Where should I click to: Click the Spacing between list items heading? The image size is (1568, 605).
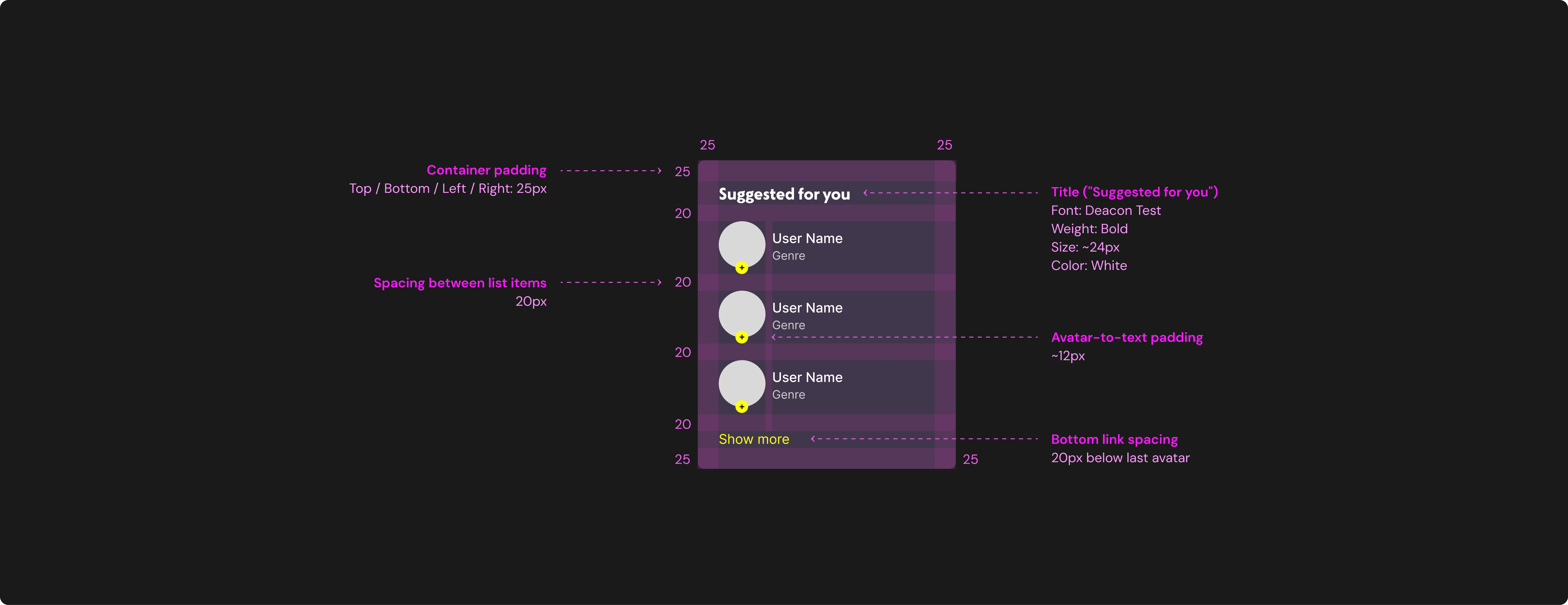coord(460,283)
